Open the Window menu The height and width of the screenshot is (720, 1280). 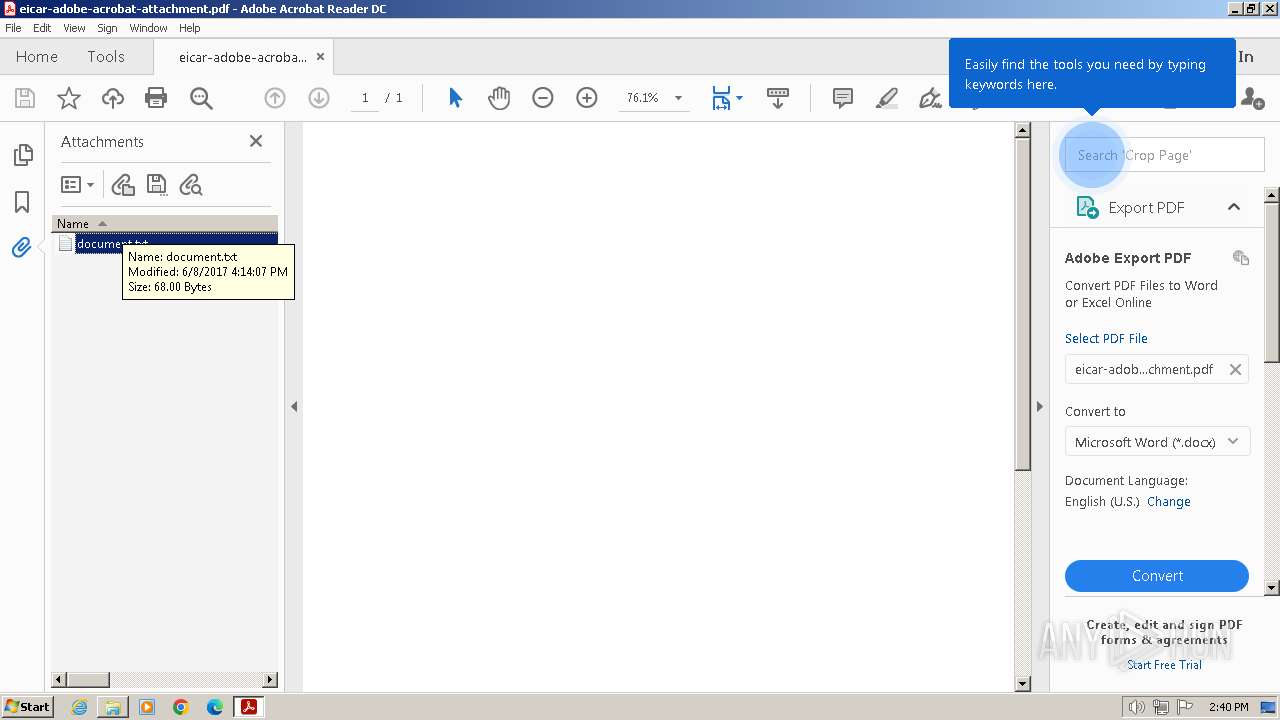point(148,28)
